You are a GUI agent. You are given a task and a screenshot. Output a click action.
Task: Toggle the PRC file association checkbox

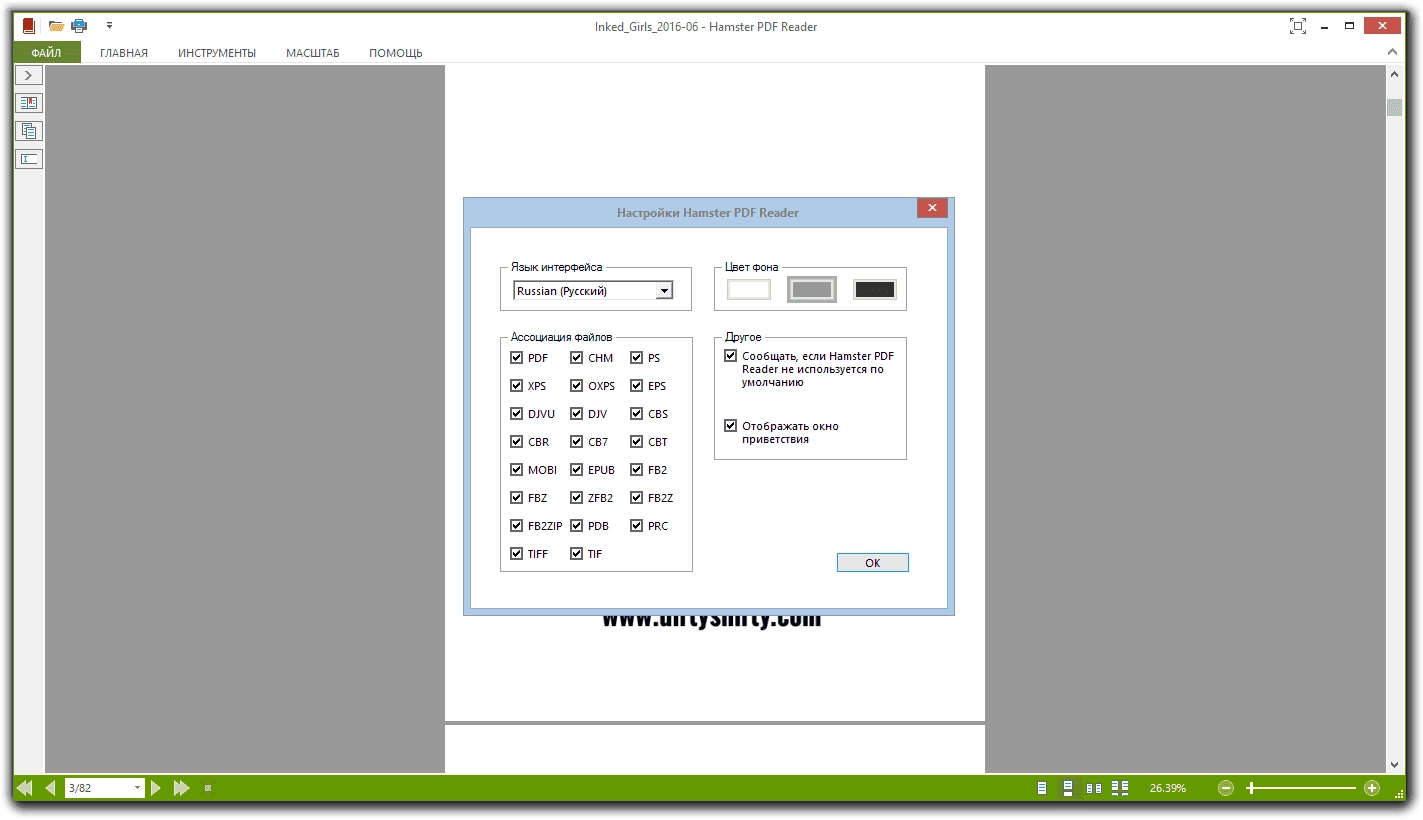[x=637, y=525]
